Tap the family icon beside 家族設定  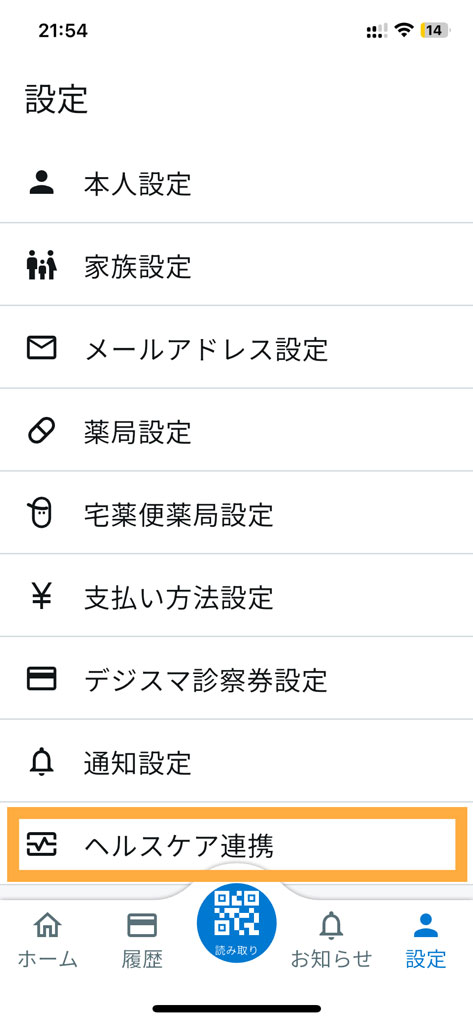click(x=42, y=266)
